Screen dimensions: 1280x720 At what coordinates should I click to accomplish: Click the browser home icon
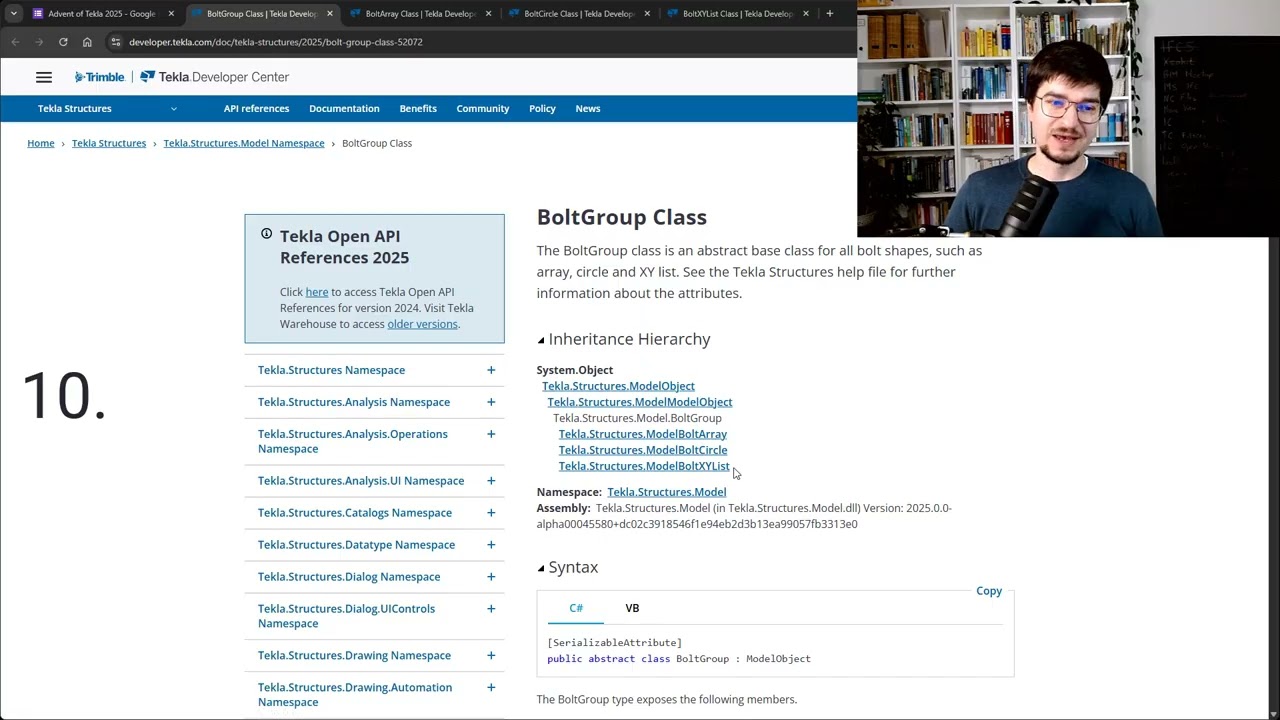87,42
